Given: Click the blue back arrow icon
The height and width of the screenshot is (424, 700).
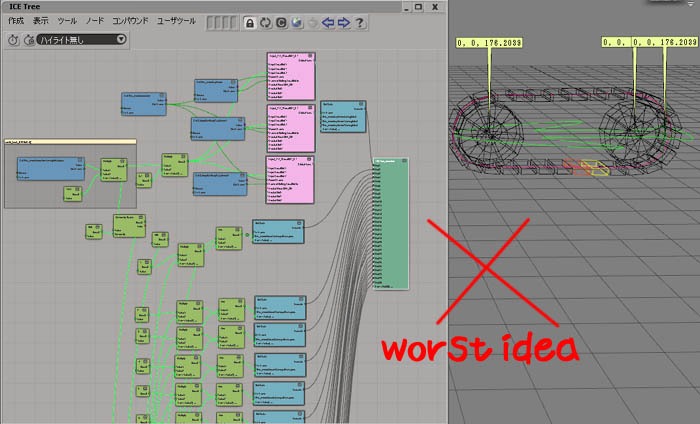Looking at the screenshot, I should [326, 22].
